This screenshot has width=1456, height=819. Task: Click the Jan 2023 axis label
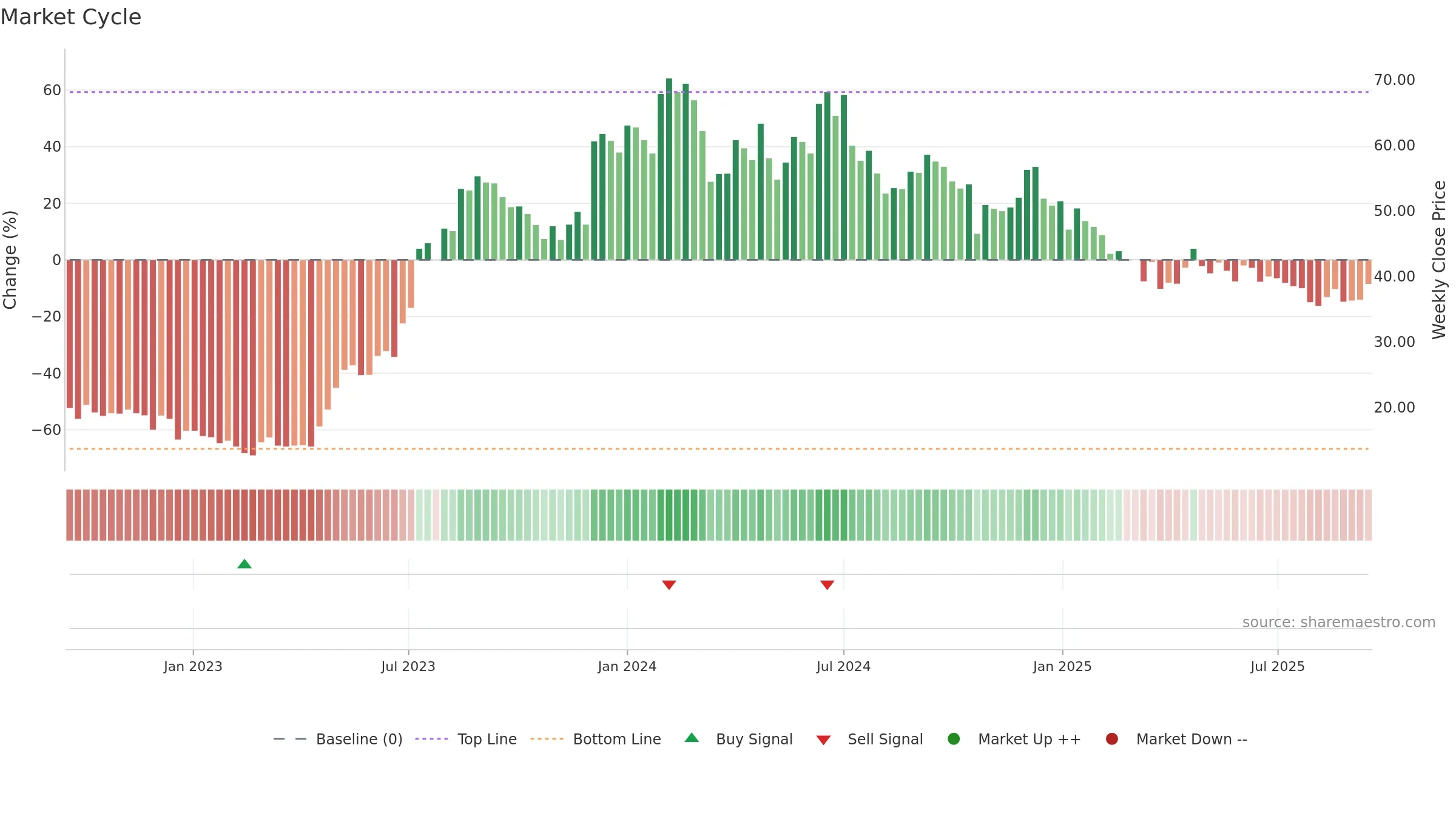pos(193,666)
